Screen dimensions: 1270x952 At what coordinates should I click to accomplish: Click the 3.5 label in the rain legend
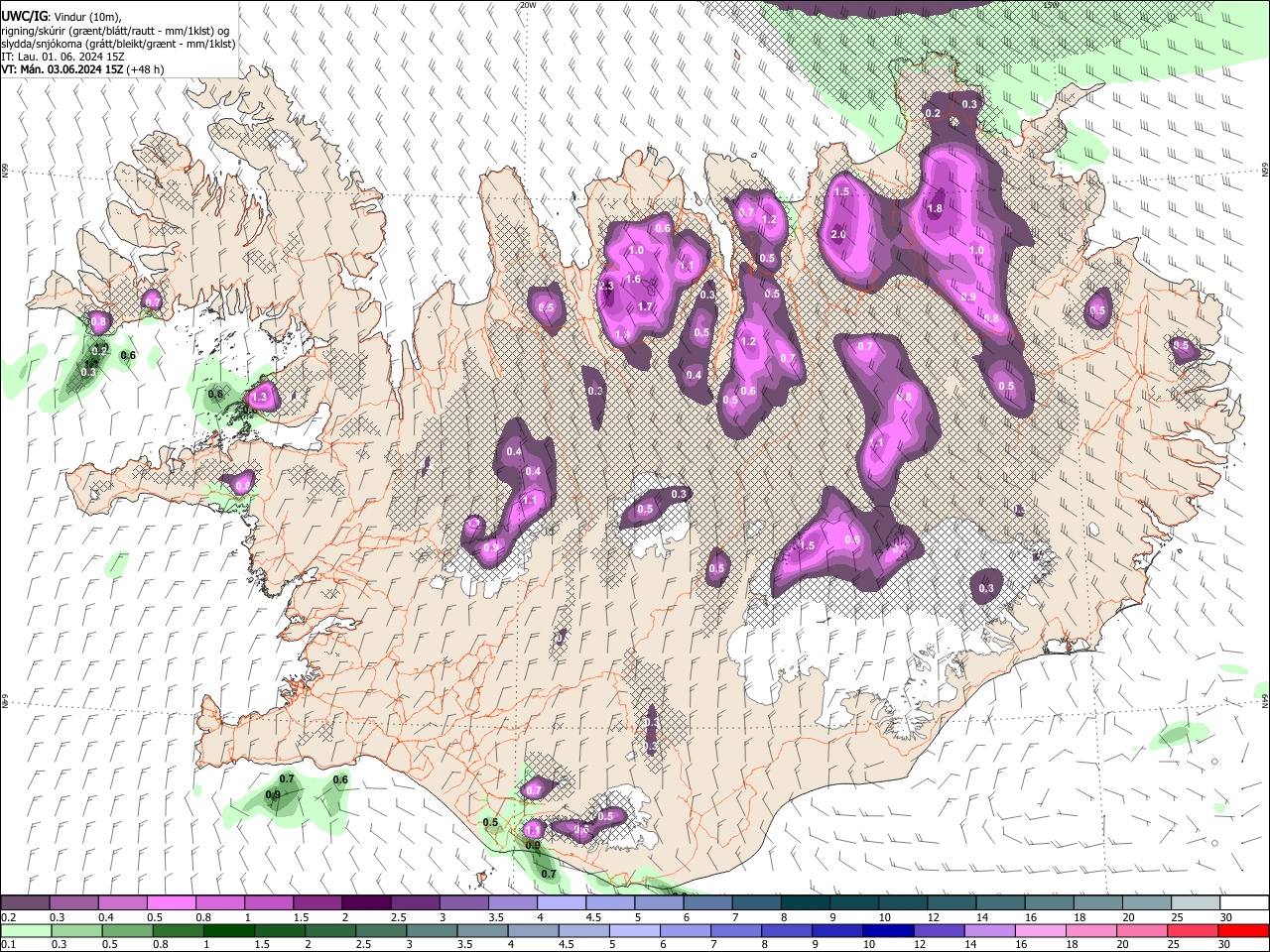tap(463, 945)
